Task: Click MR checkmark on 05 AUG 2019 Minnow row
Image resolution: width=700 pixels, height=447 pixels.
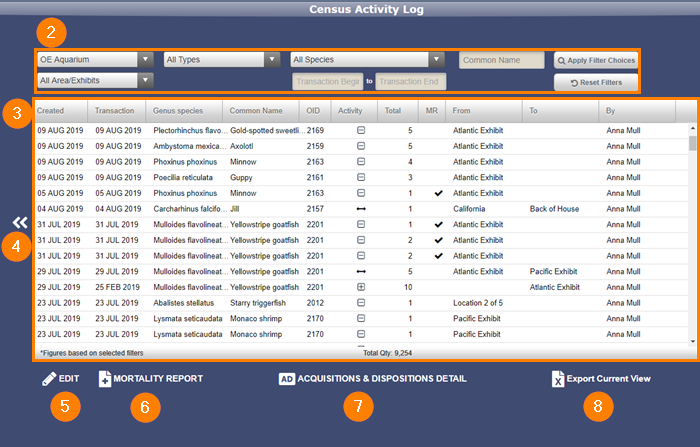Action: click(439, 193)
